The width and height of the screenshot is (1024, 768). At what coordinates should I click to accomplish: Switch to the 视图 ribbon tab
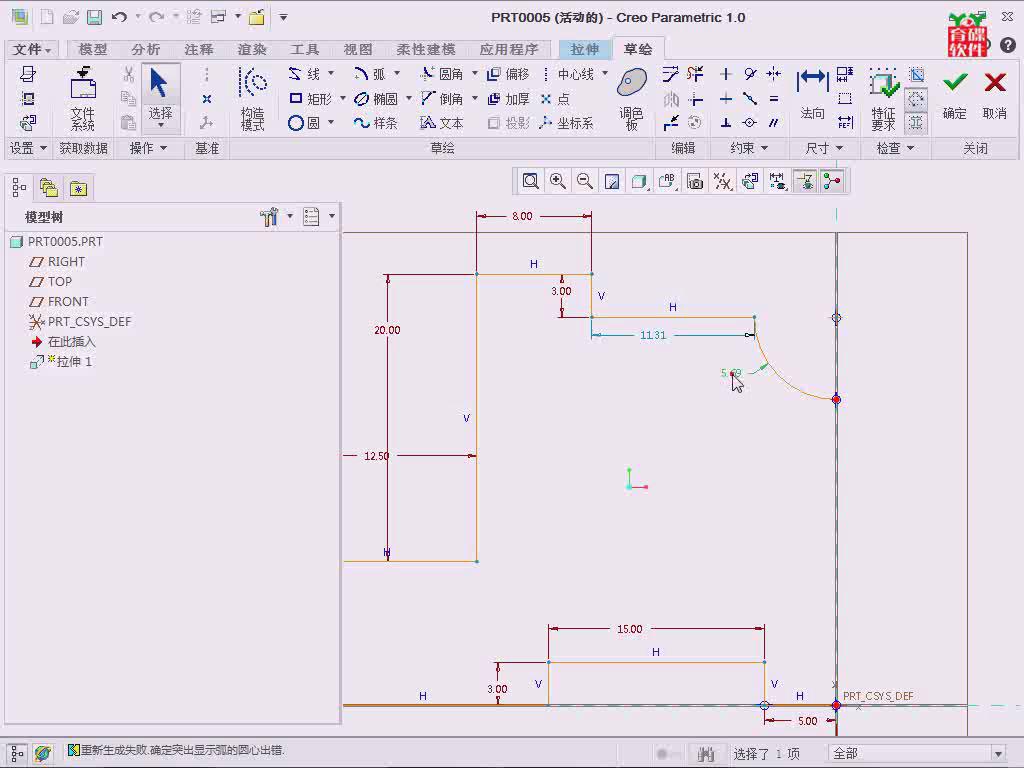(x=358, y=49)
